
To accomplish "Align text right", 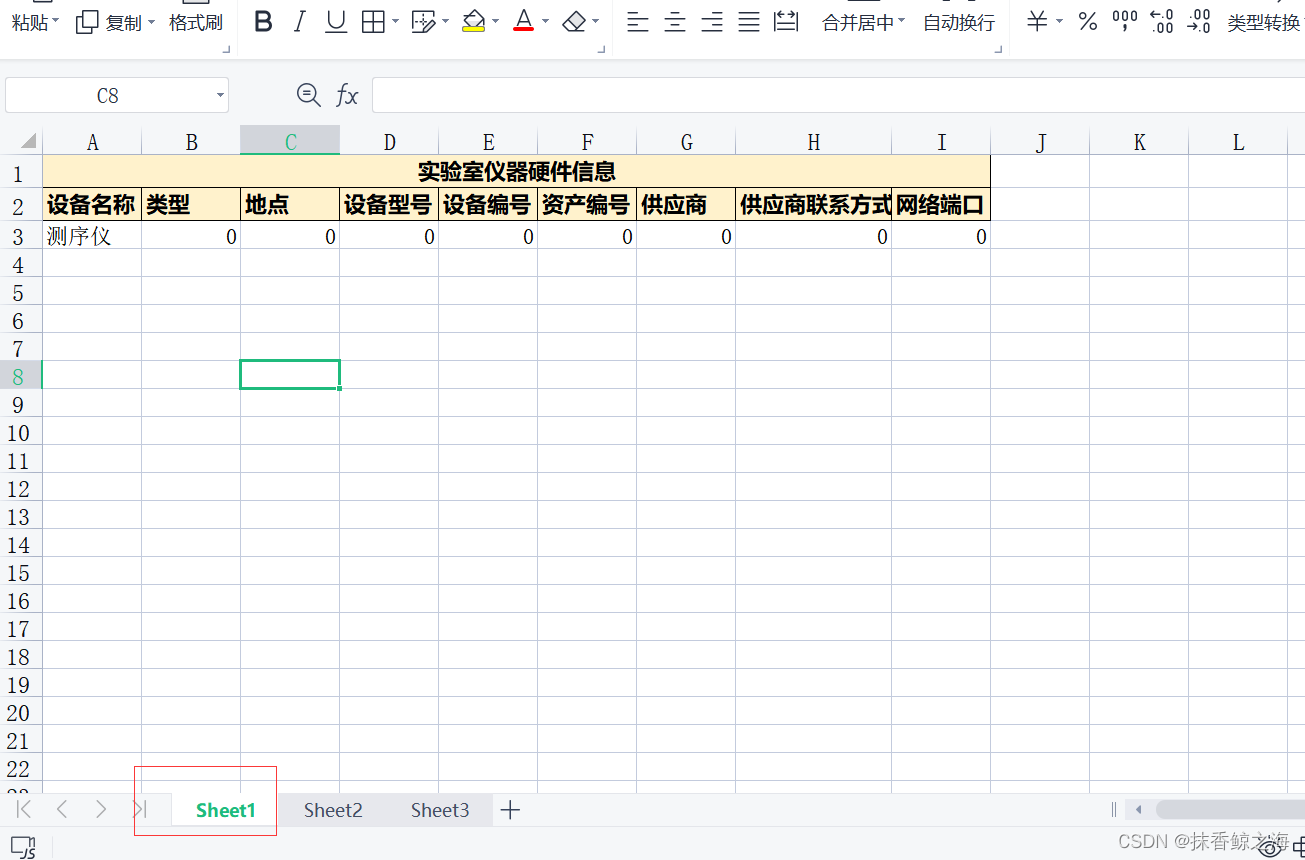I will pos(712,22).
